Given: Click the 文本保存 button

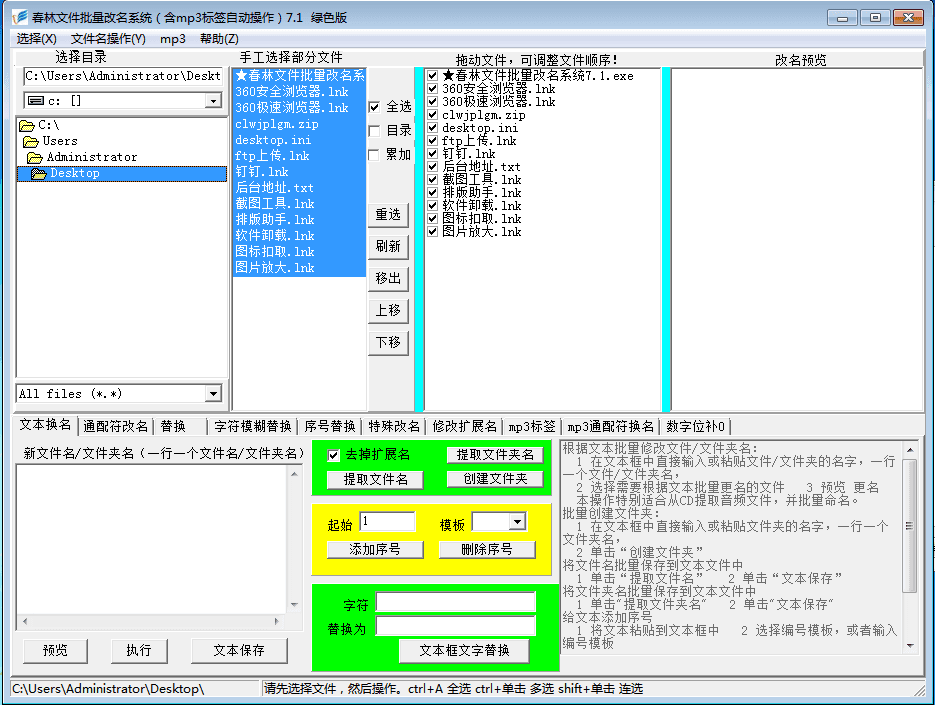Looking at the screenshot, I should [239, 651].
